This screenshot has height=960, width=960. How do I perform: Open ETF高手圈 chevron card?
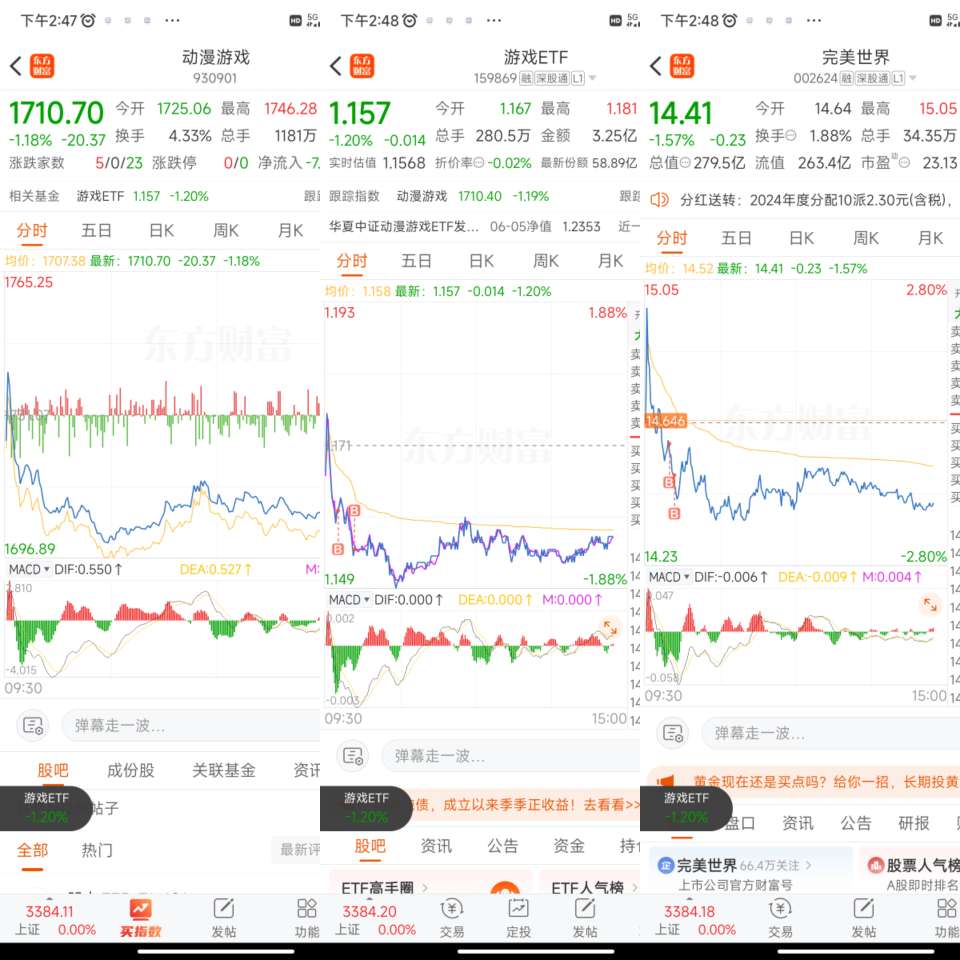pos(424,887)
